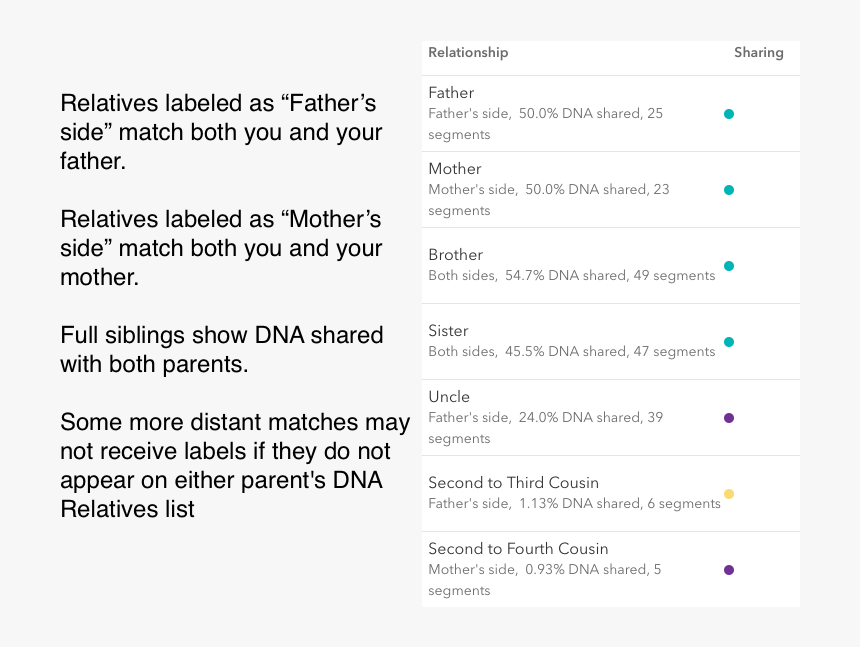860x647 pixels.
Task: Open the Mother relative entry
Action: click(x=455, y=169)
